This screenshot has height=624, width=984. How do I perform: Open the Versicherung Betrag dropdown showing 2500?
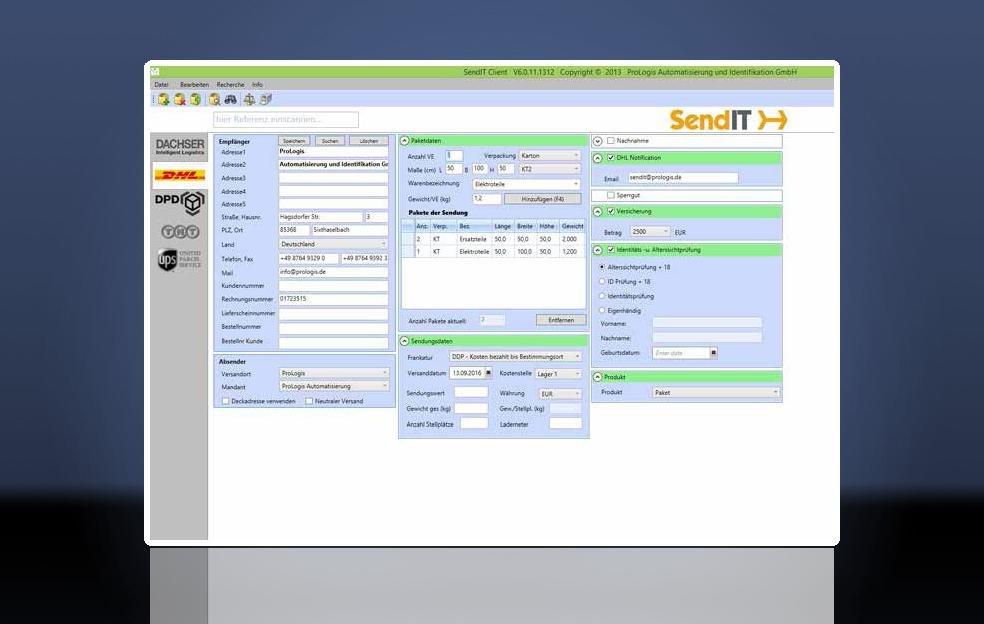650,232
